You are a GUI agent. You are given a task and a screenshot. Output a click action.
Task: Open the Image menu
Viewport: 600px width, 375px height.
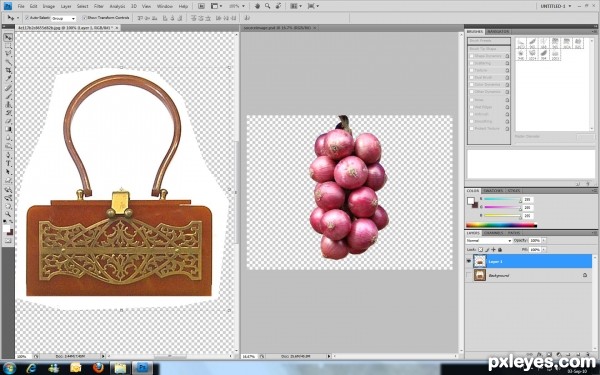(x=49, y=7)
